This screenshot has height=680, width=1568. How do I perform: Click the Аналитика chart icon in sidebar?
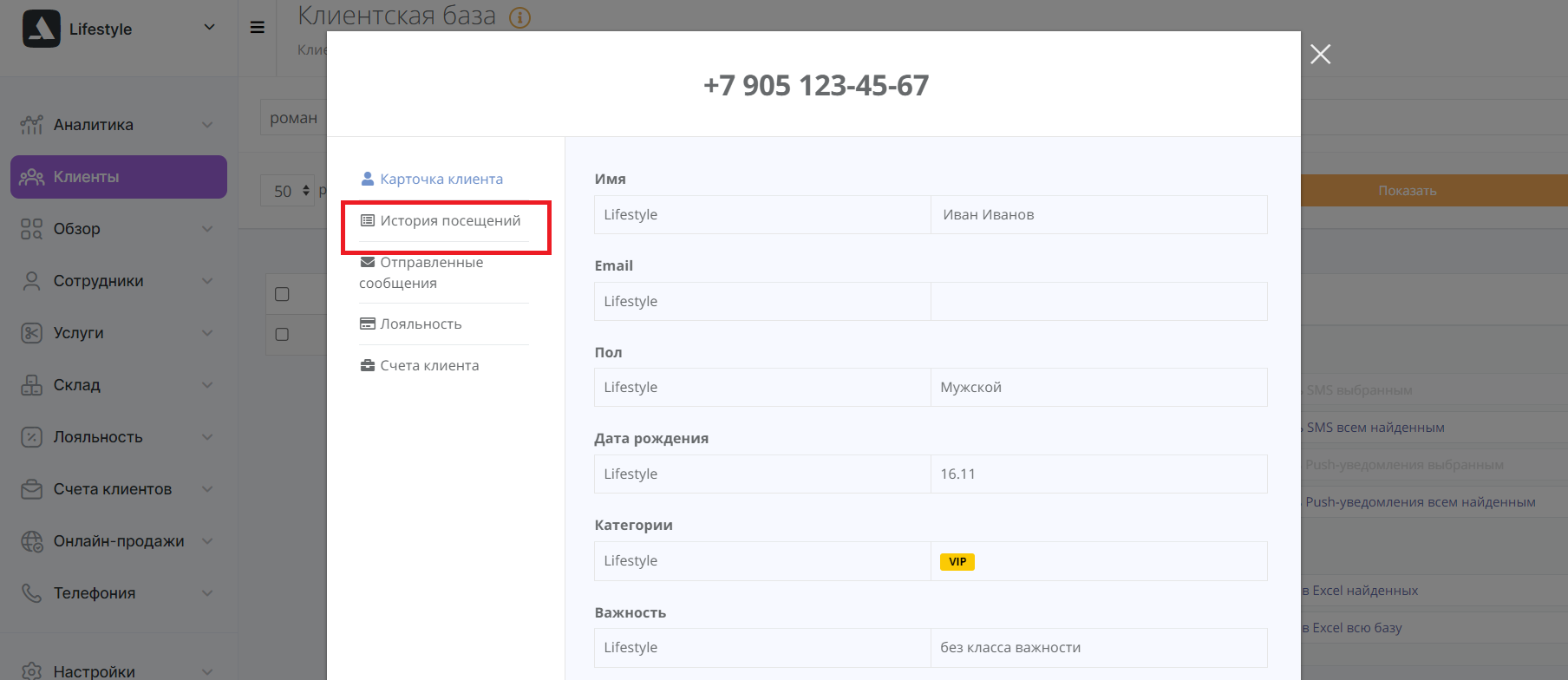tap(31, 125)
